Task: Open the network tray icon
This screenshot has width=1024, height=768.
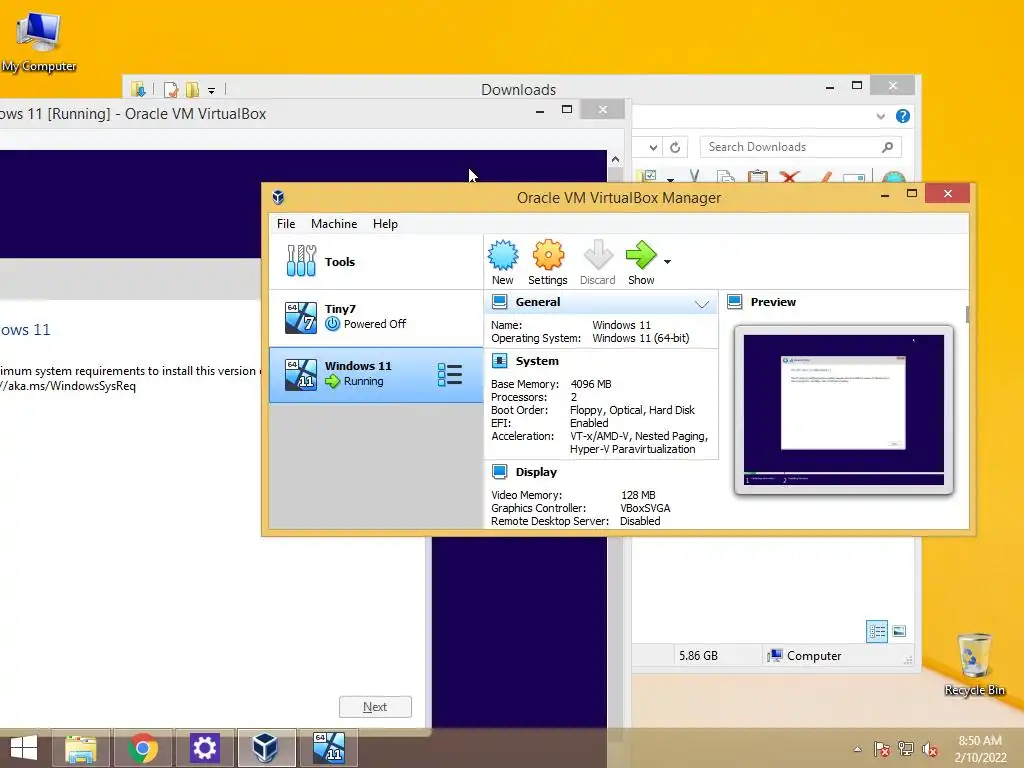Action: [x=906, y=749]
